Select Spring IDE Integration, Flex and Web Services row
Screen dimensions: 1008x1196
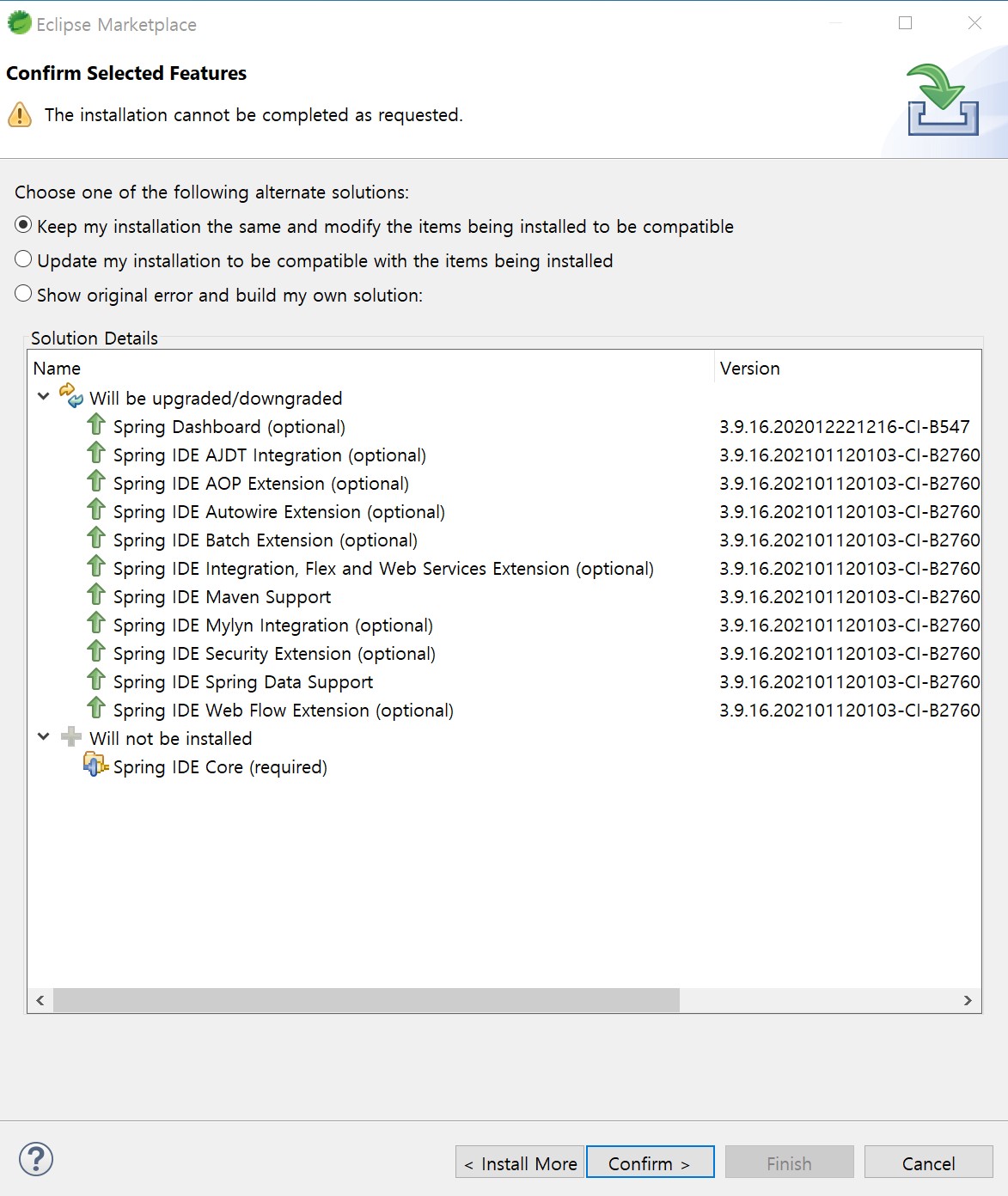point(383,569)
